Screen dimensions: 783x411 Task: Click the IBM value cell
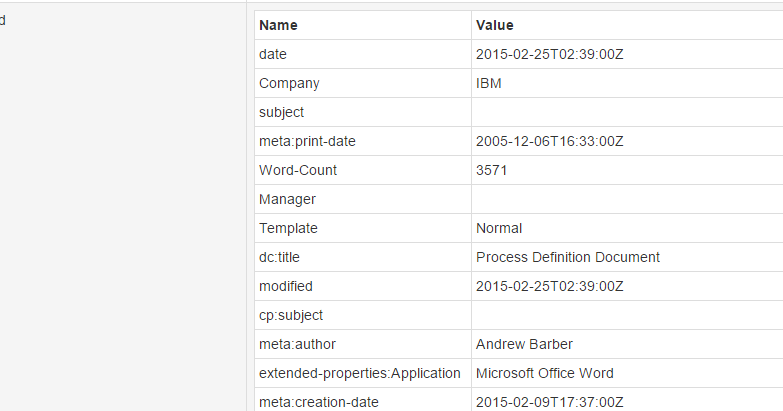coord(489,84)
